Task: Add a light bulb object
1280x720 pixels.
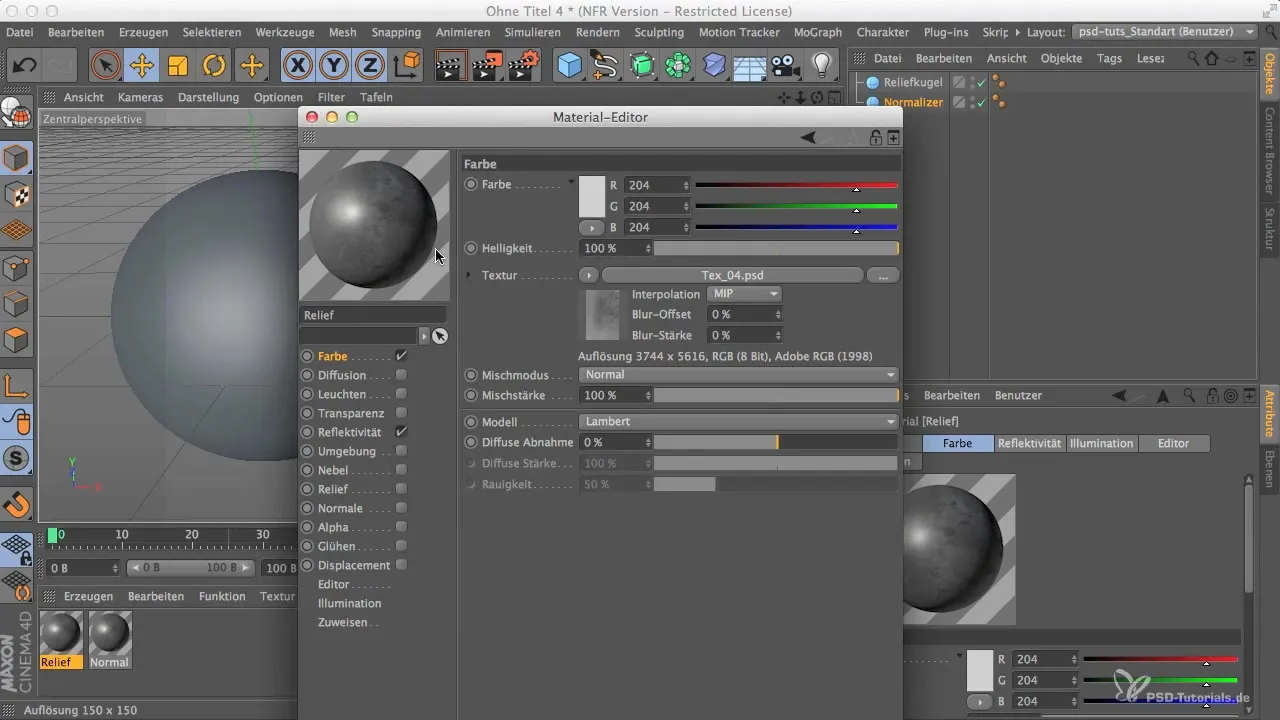Action: click(822, 66)
